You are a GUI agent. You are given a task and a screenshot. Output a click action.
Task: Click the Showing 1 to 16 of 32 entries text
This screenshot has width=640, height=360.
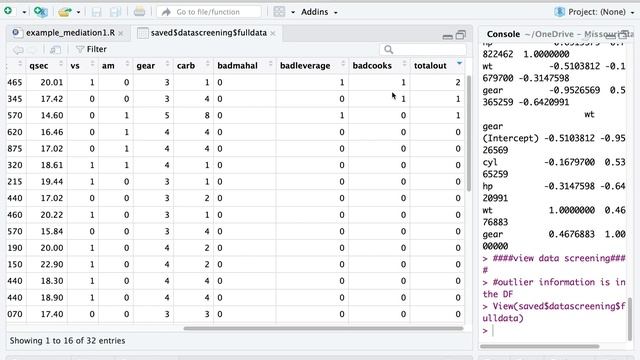pos(67,341)
